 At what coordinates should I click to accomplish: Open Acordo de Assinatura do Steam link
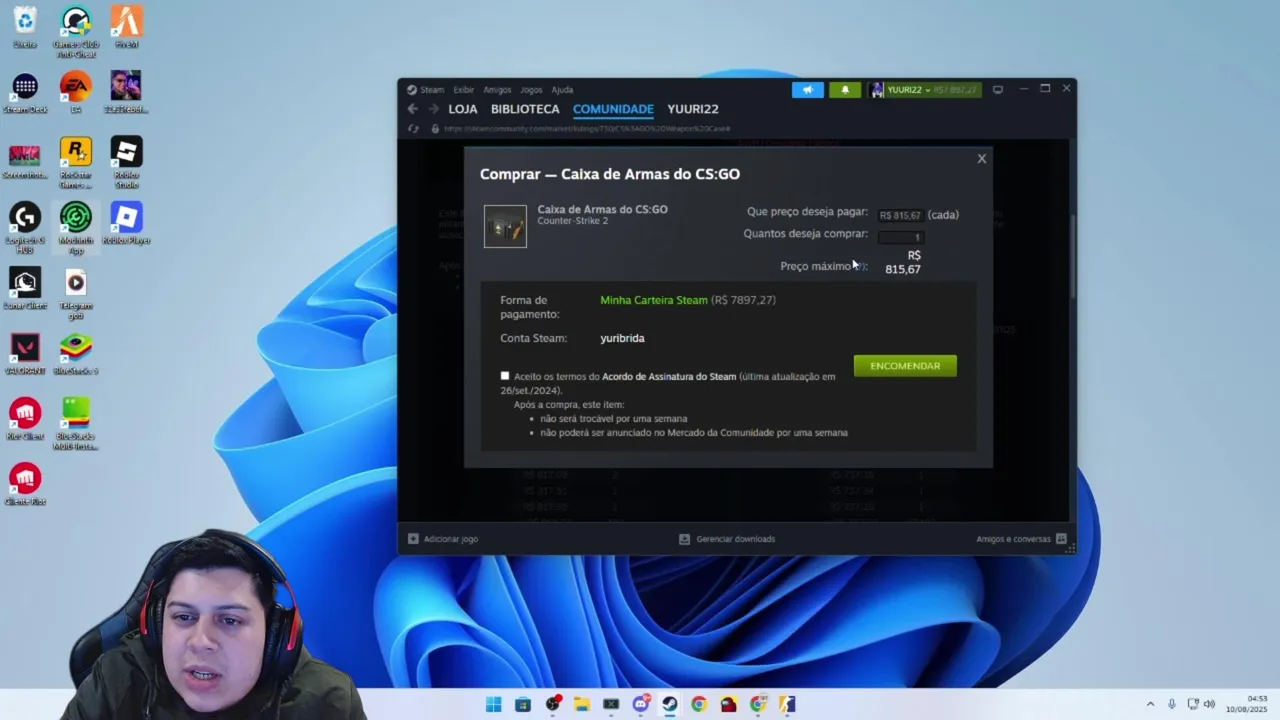[x=669, y=377]
